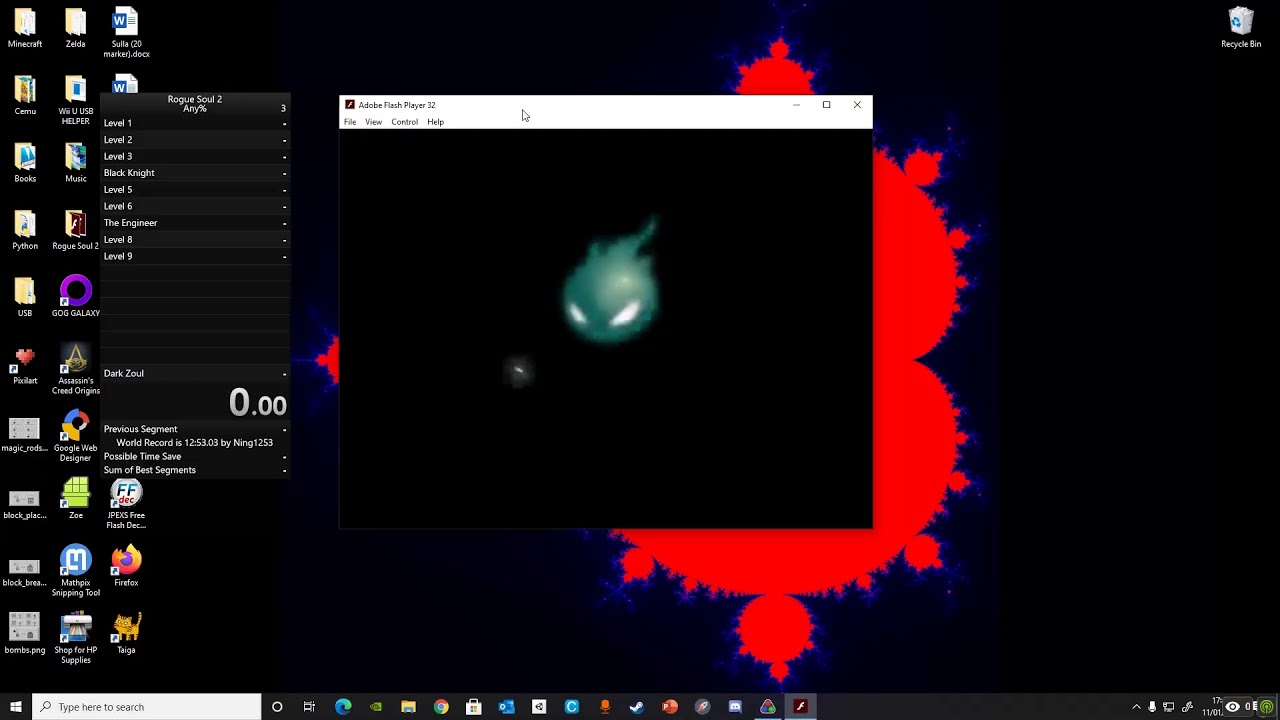Select the Level 6 split row
Viewport: 1280px width, 720px height.
[195, 206]
